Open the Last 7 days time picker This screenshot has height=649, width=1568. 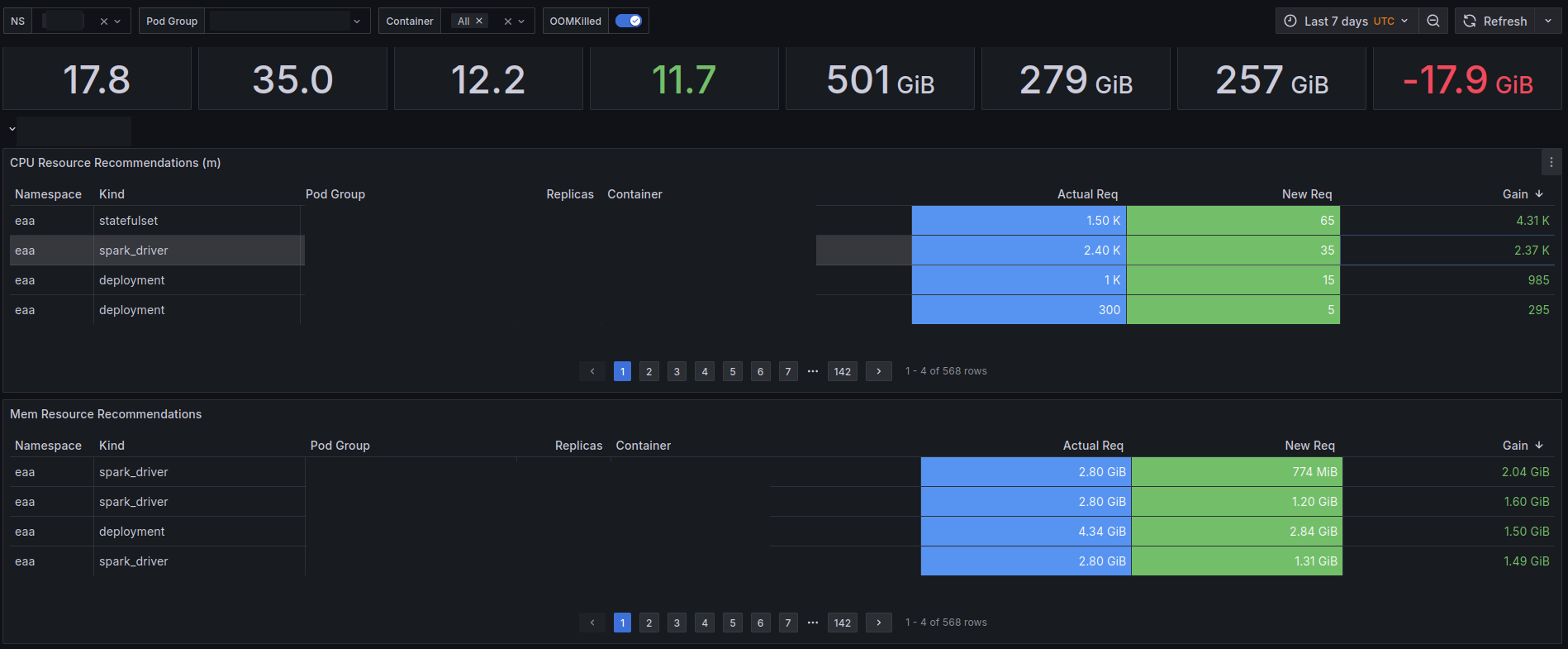(x=1347, y=21)
